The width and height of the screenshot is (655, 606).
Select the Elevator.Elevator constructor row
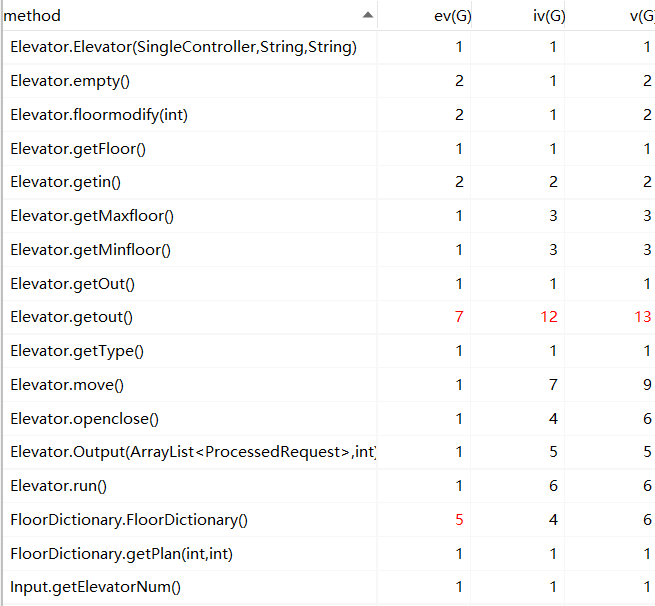point(183,47)
